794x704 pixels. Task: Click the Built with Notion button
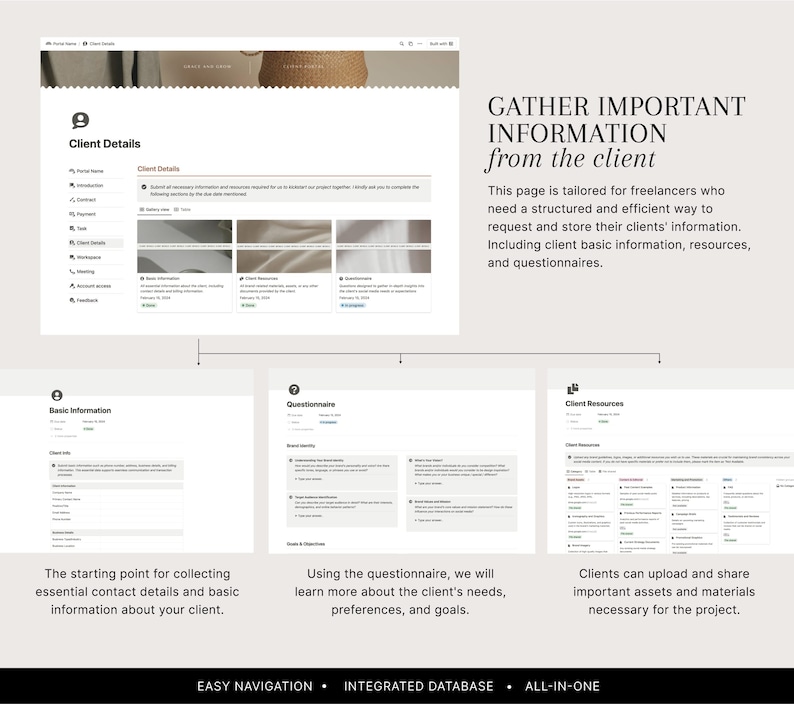tap(442, 44)
